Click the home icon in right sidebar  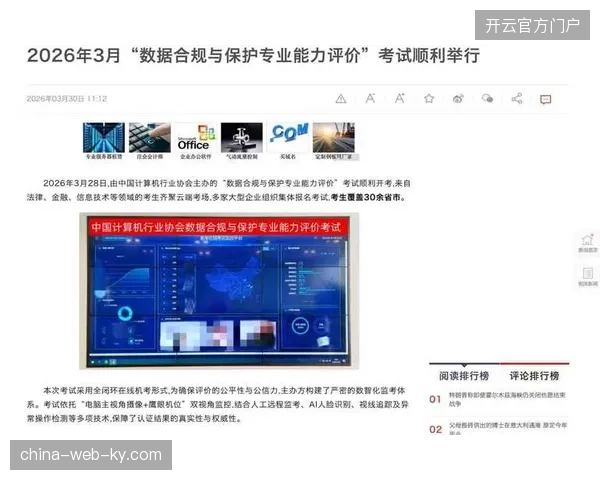coord(587,243)
